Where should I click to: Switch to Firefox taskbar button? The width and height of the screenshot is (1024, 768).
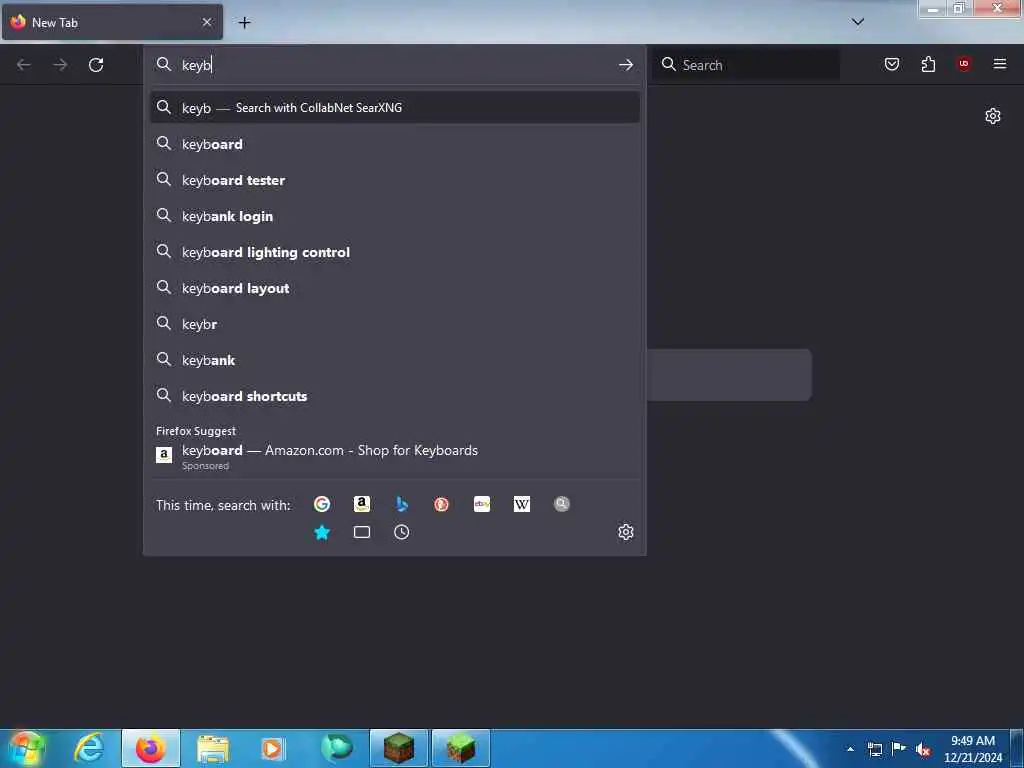pyautogui.click(x=150, y=748)
